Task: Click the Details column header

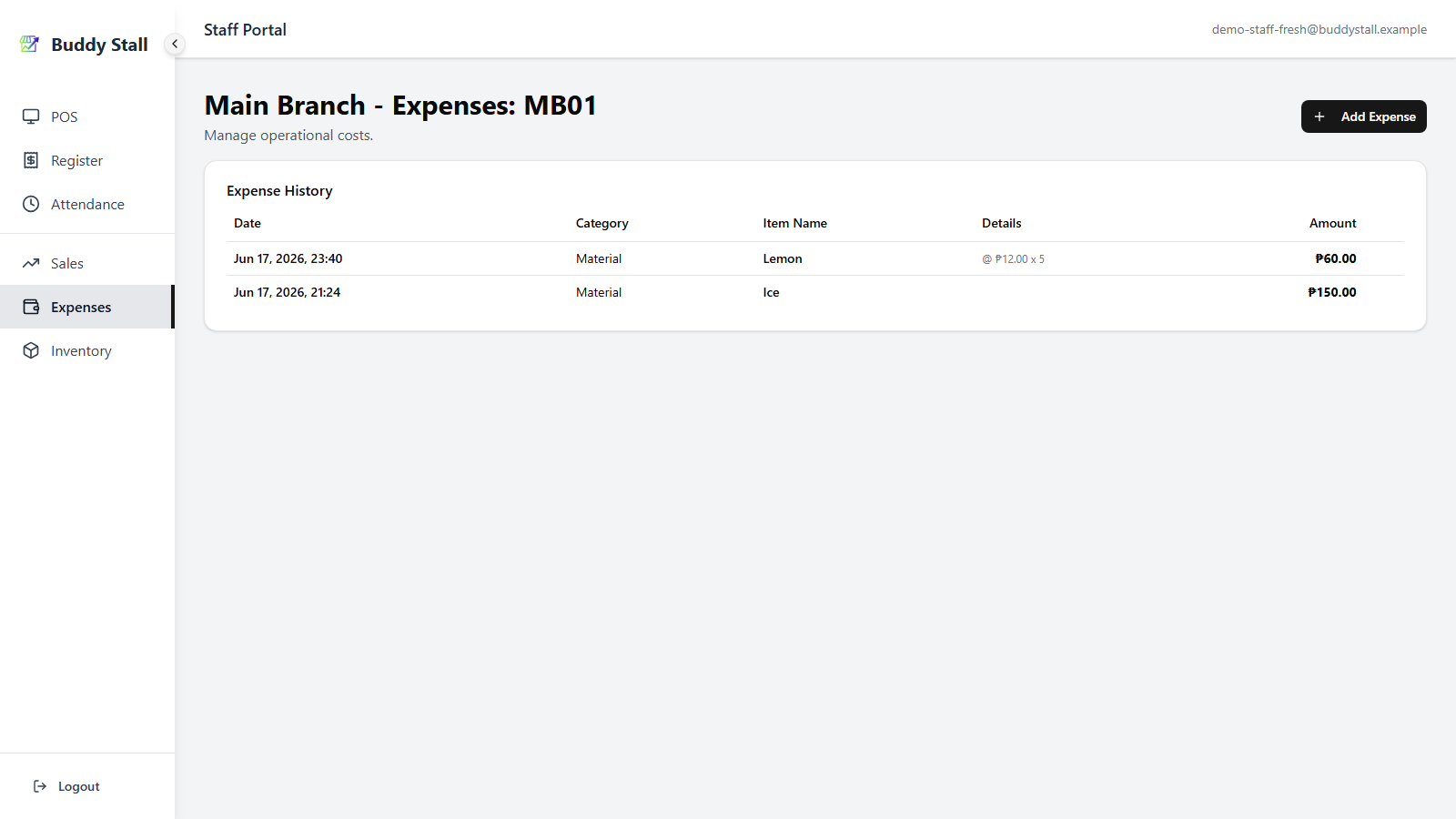Action: coord(1001,223)
